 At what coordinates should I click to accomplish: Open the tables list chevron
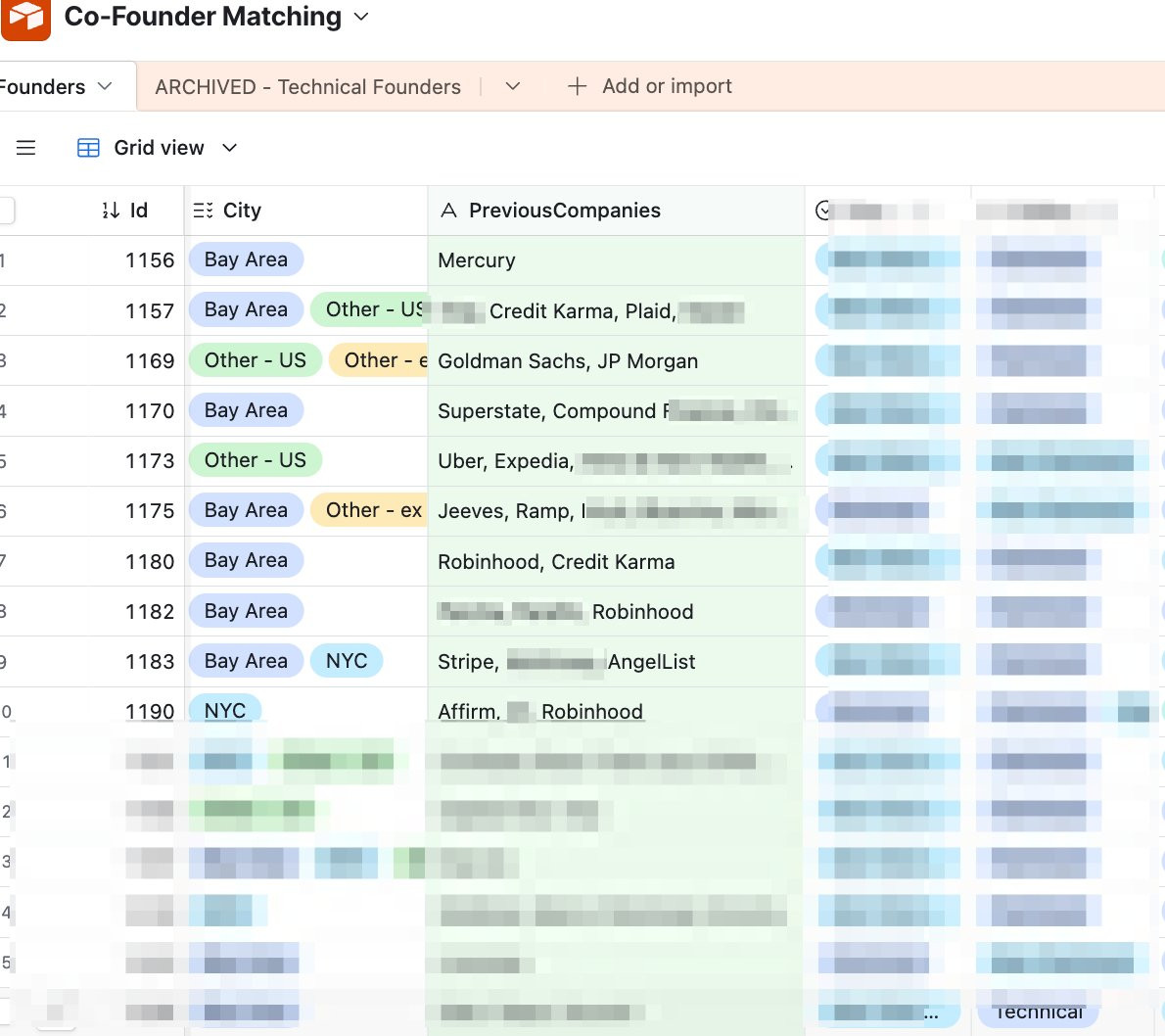(x=513, y=86)
